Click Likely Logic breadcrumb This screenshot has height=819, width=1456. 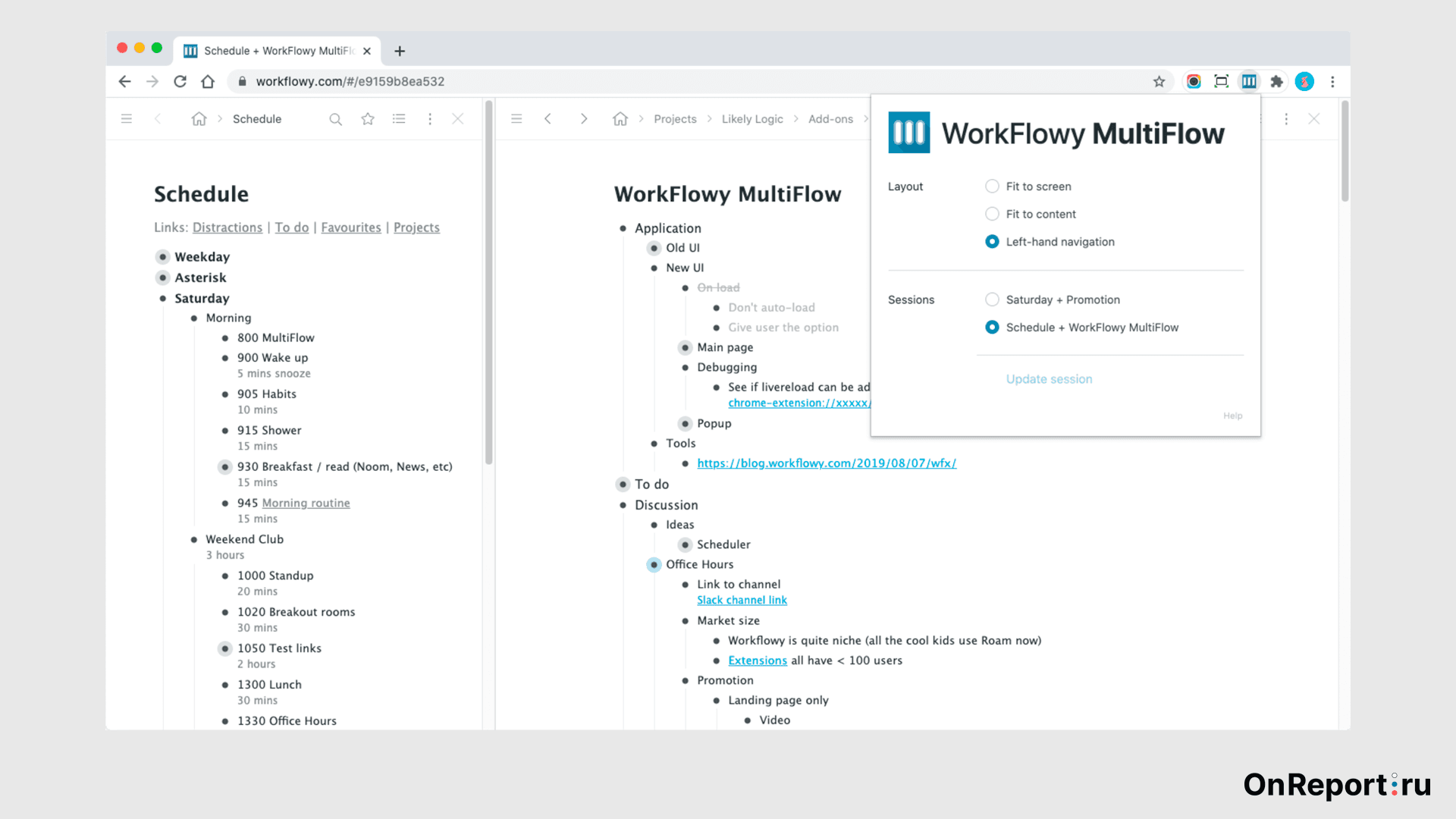coord(752,119)
